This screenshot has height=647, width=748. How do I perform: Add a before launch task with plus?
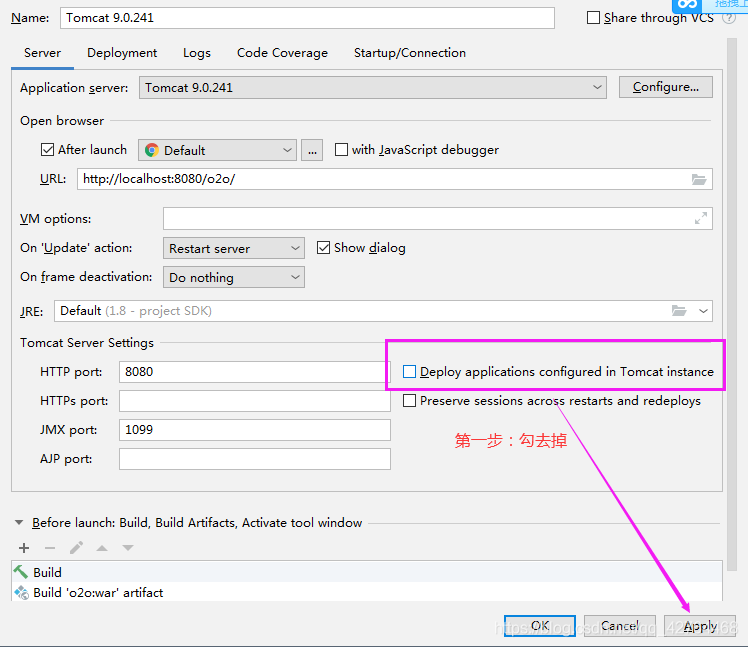24,548
